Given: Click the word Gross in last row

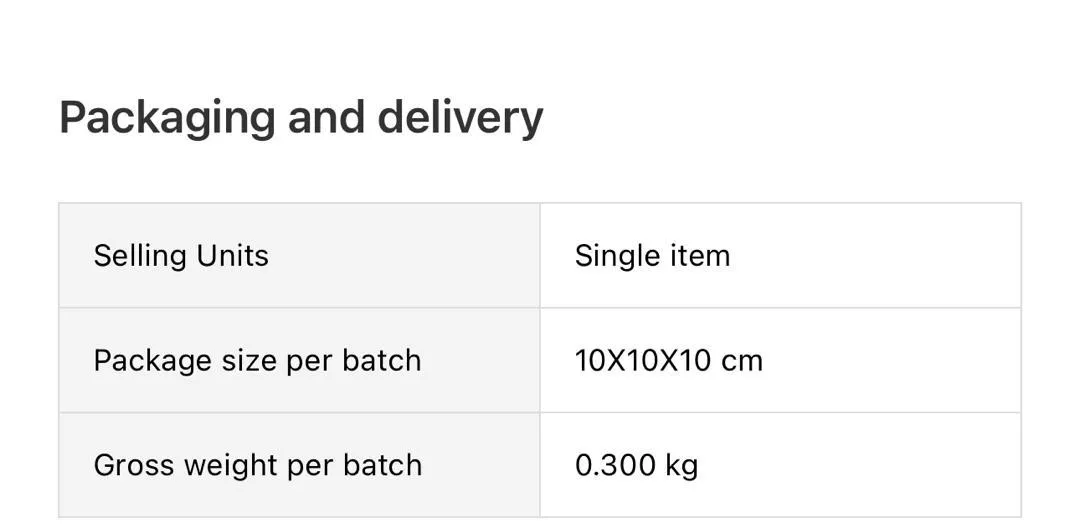Looking at the screenshot, I should [134, 465].
